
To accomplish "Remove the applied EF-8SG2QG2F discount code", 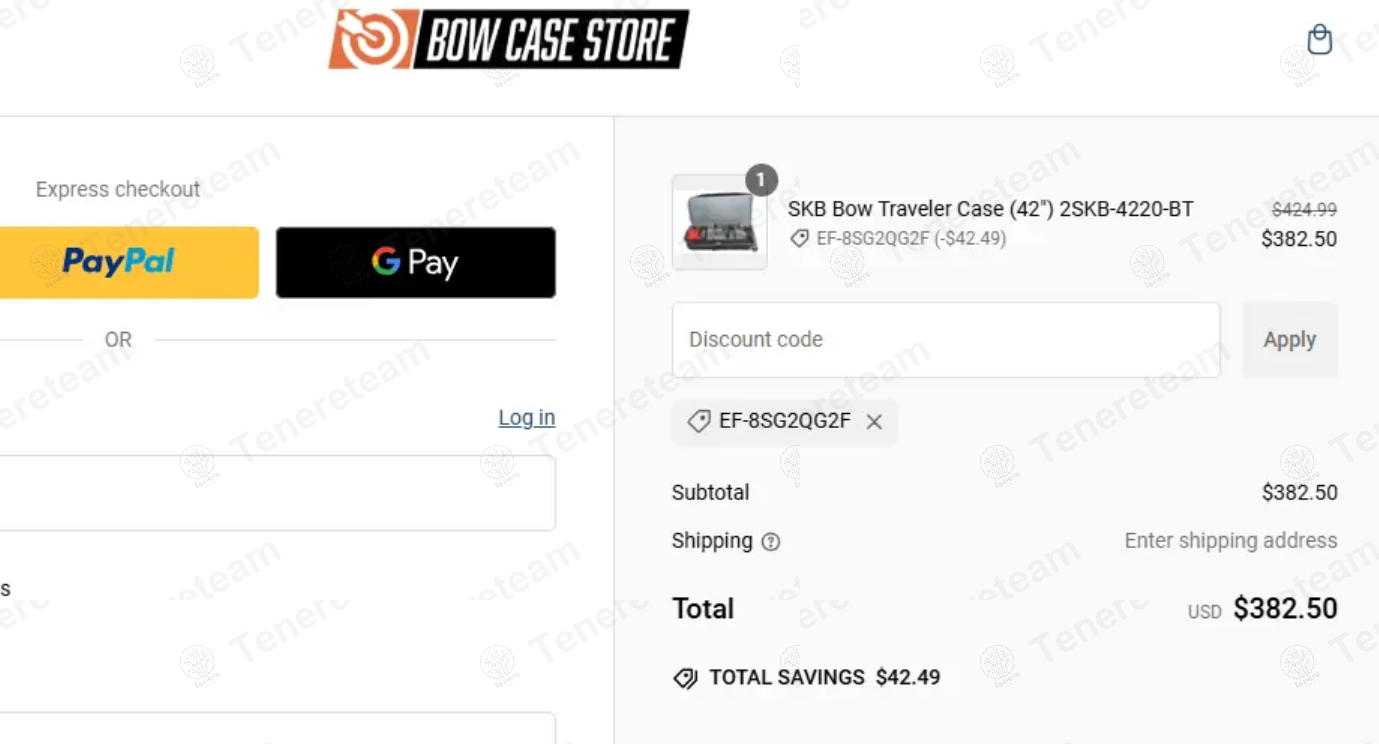I will click(874, 422).
